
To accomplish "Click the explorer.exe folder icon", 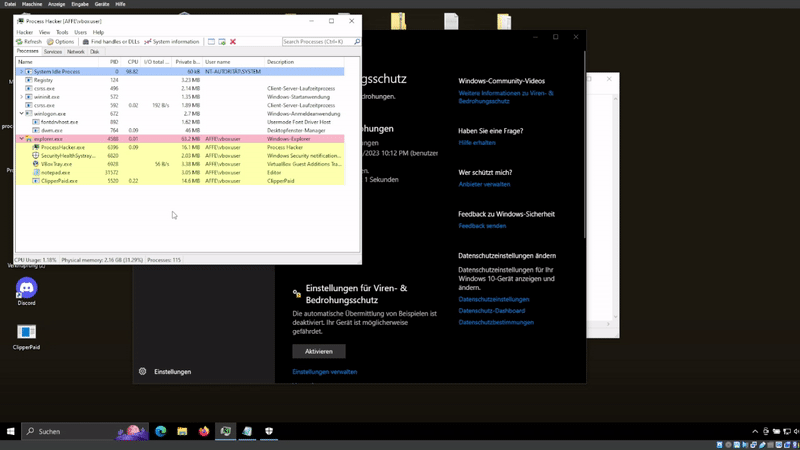I will coord(29,139).
